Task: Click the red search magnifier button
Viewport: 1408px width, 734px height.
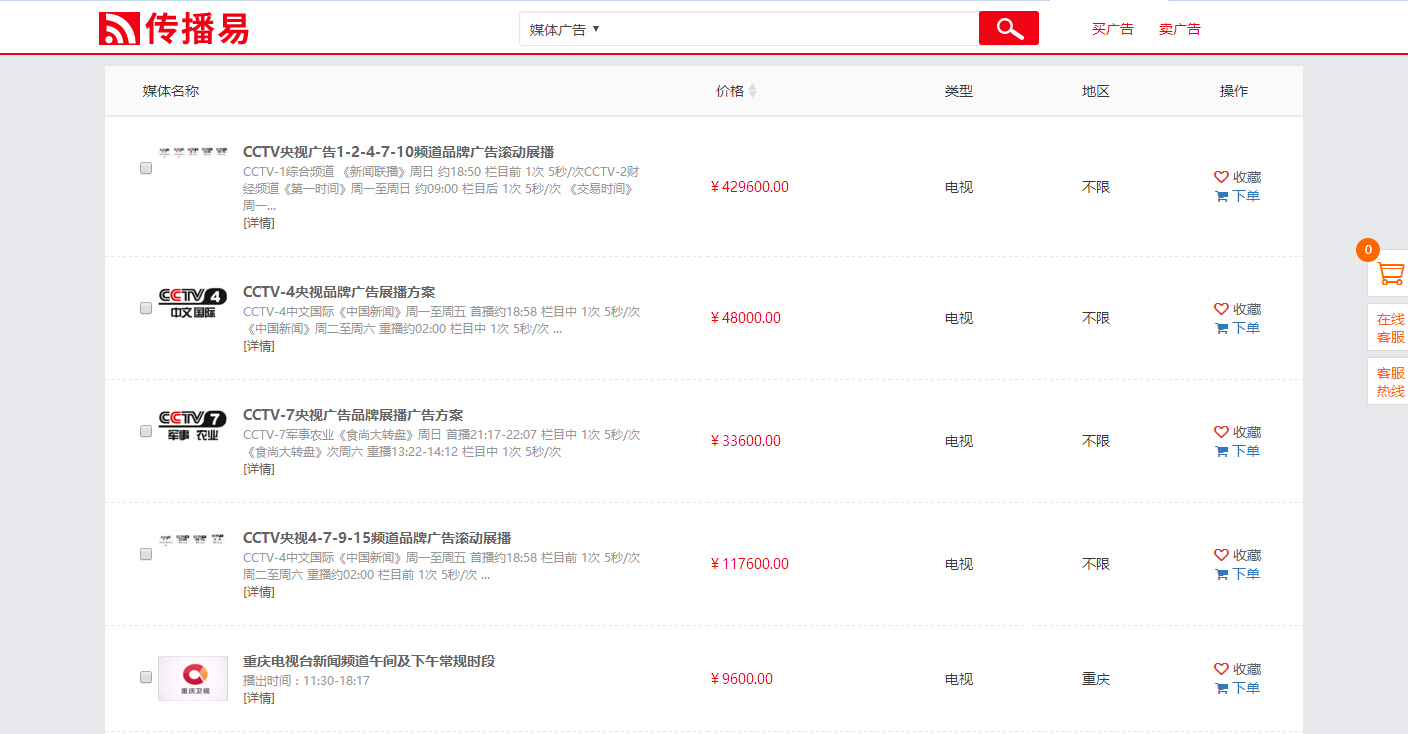Action: 1008,29
